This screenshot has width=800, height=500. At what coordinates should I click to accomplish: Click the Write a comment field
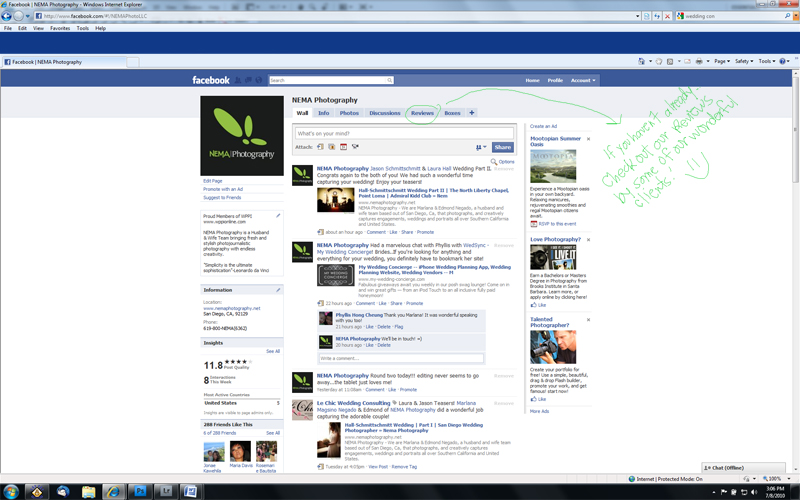[x=401, y=358]
